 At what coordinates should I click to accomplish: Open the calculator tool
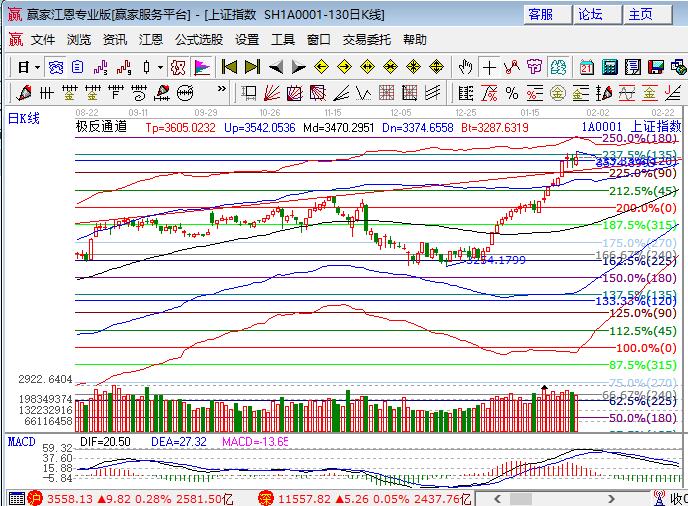(x=610, y=67)
